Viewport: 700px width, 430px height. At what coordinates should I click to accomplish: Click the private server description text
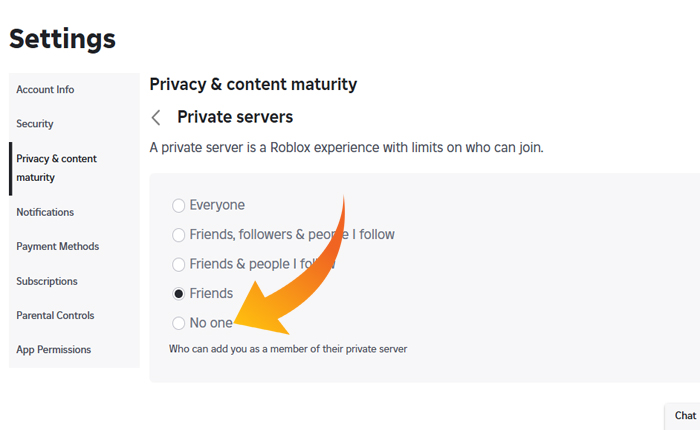(346, 148)
